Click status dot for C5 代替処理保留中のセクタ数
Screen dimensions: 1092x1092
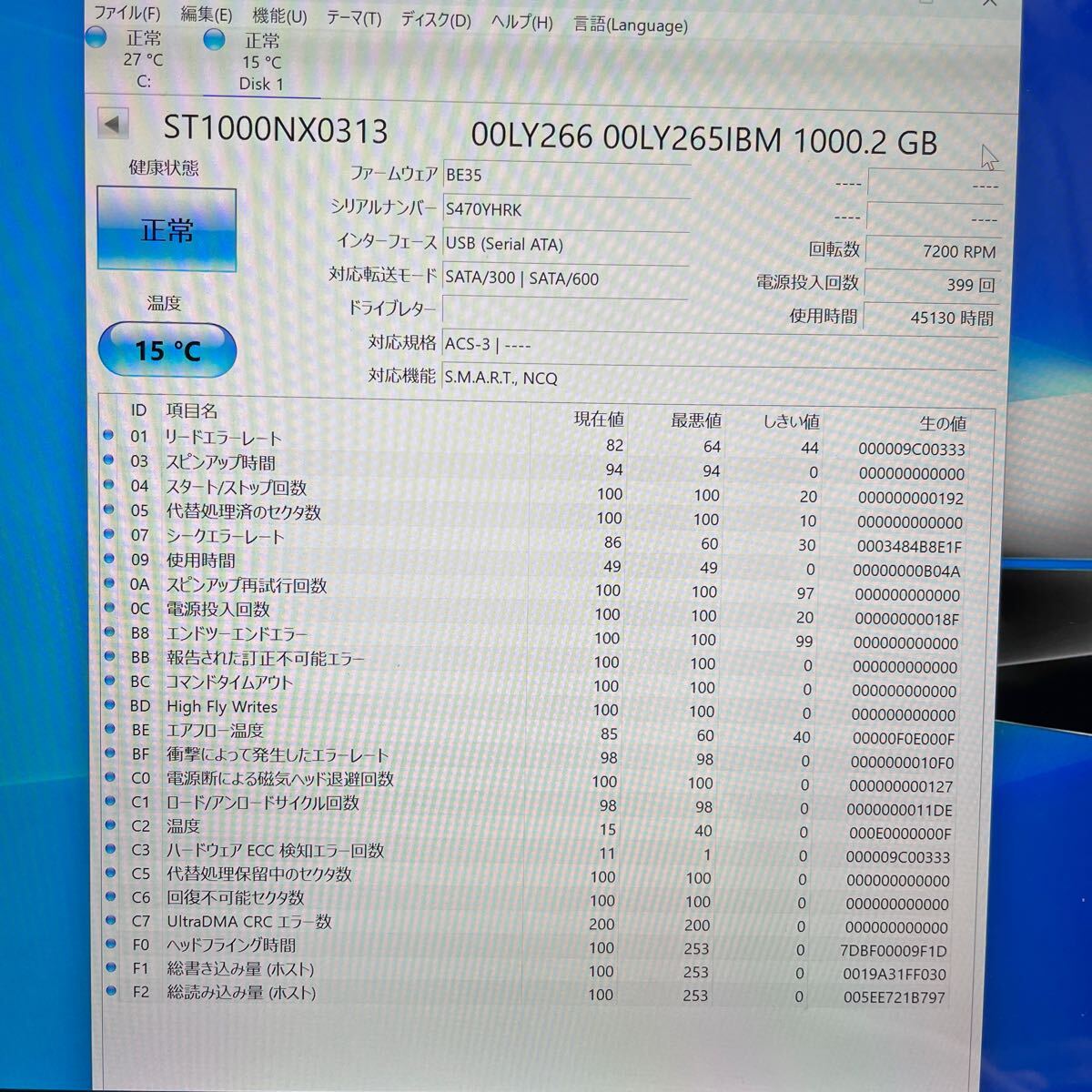click(110, 873)
